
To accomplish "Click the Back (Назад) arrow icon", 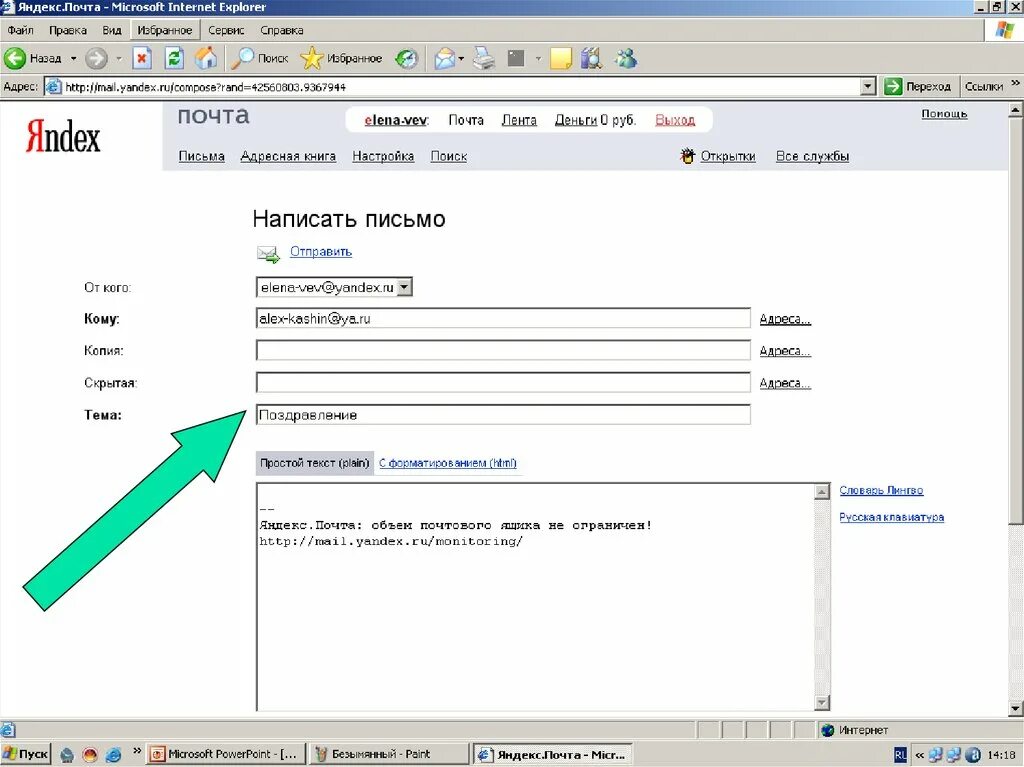I will [x=14, y=59].
